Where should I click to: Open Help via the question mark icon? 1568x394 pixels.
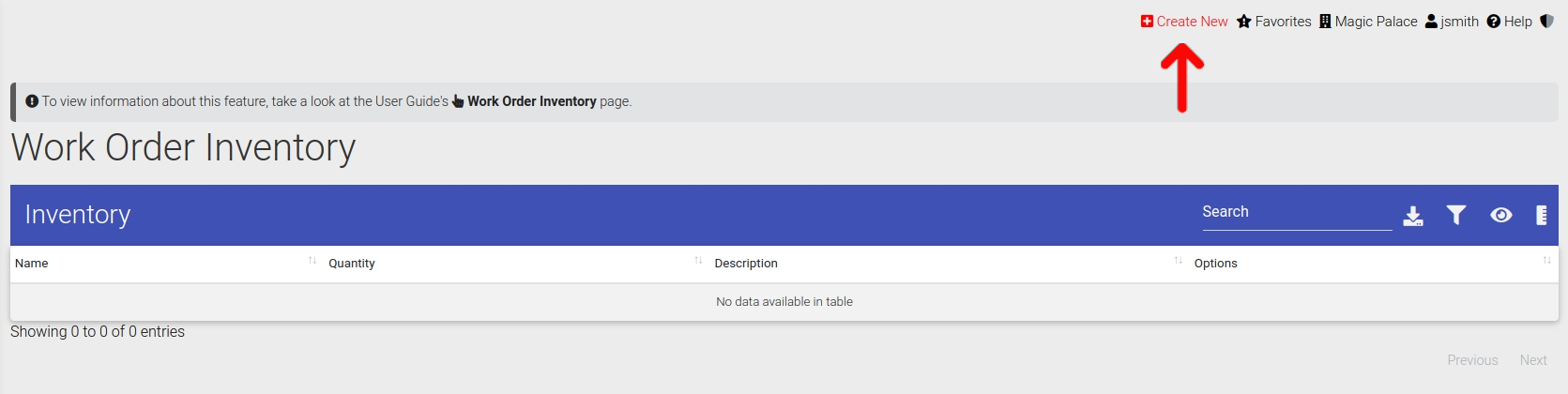1493,22
